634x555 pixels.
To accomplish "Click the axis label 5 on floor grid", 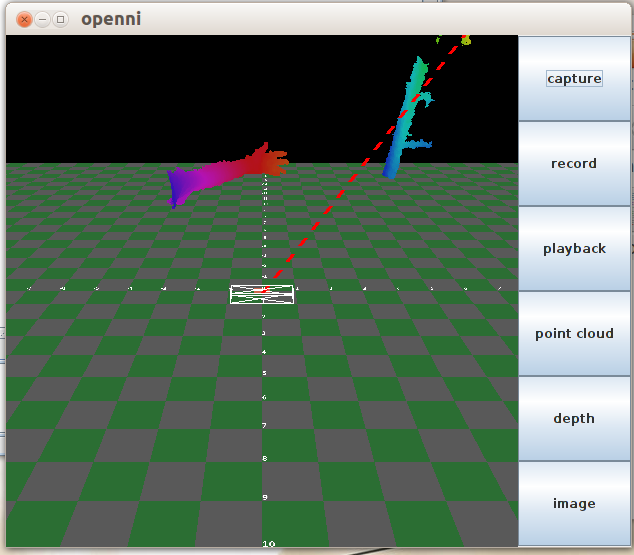I will 264,373.
